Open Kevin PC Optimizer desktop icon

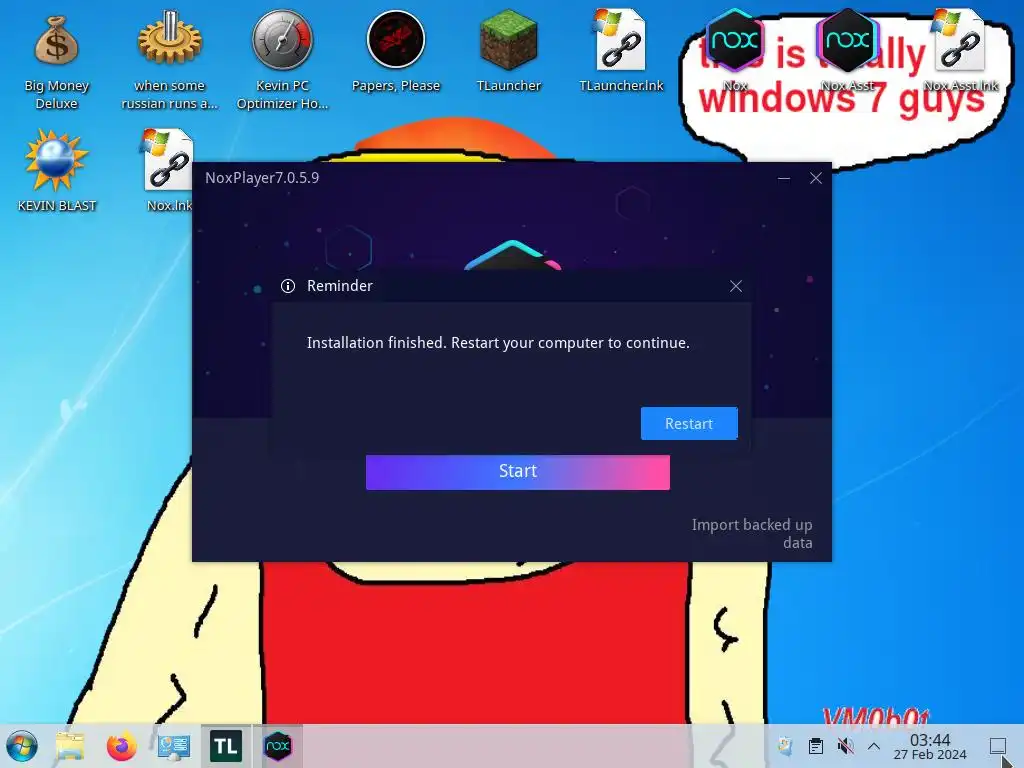[x=282, y=60]
